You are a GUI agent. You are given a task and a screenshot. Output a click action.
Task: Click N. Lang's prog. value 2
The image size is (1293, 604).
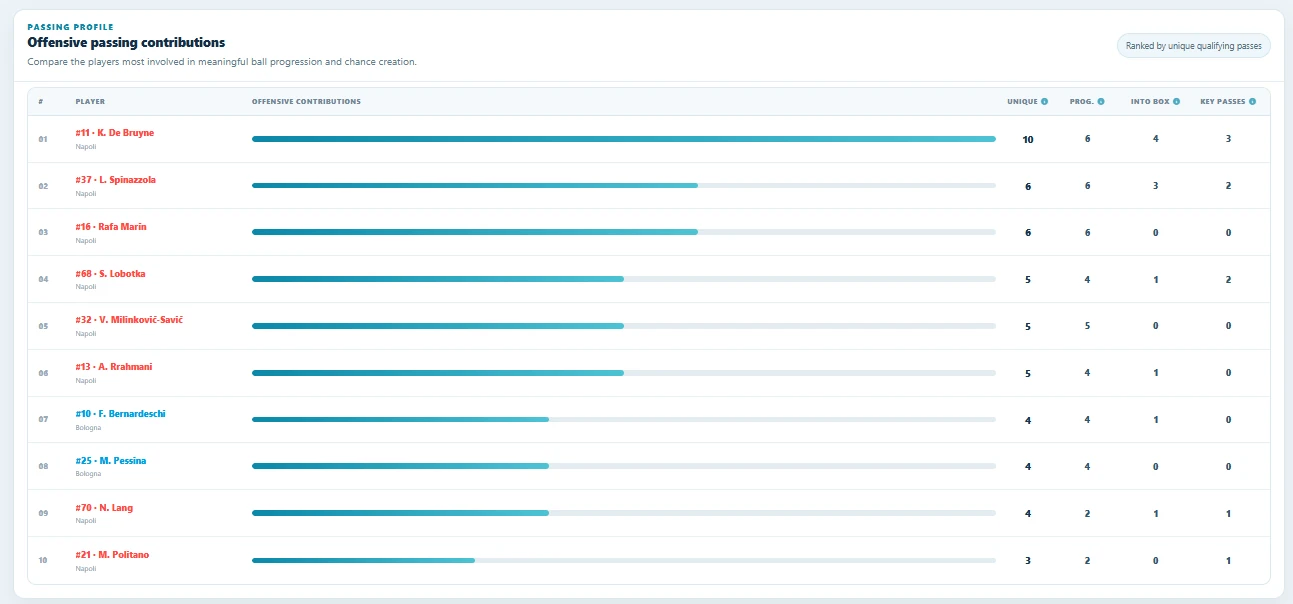click(x=1087, y=513)
